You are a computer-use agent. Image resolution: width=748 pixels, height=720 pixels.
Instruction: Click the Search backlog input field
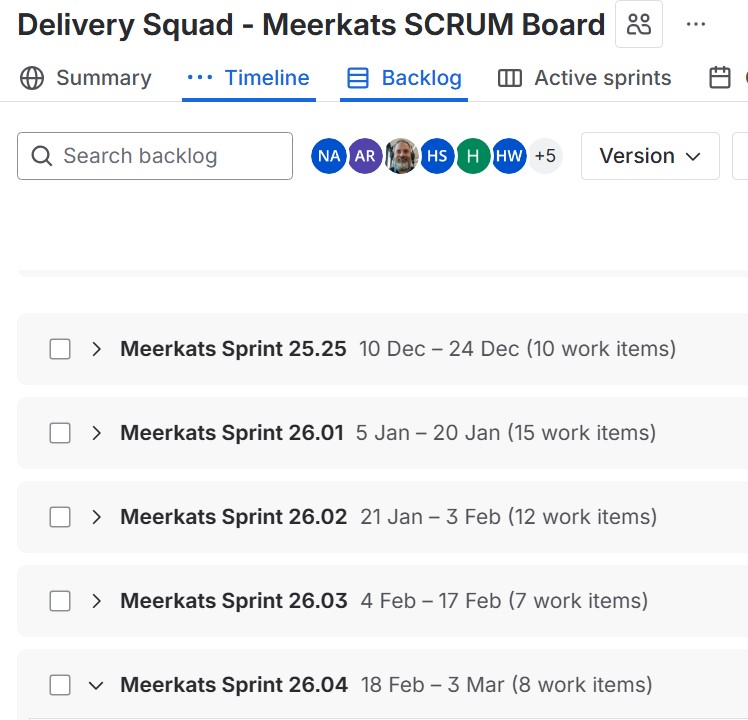[155, 156]
